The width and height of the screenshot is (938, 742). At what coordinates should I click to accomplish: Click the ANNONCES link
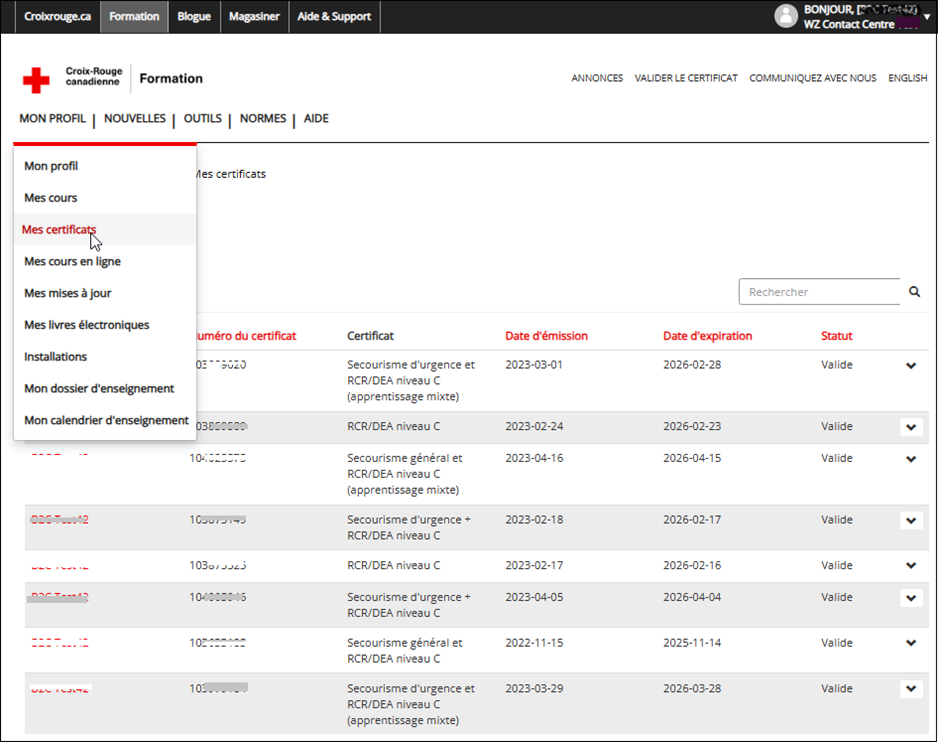point(597,78)
